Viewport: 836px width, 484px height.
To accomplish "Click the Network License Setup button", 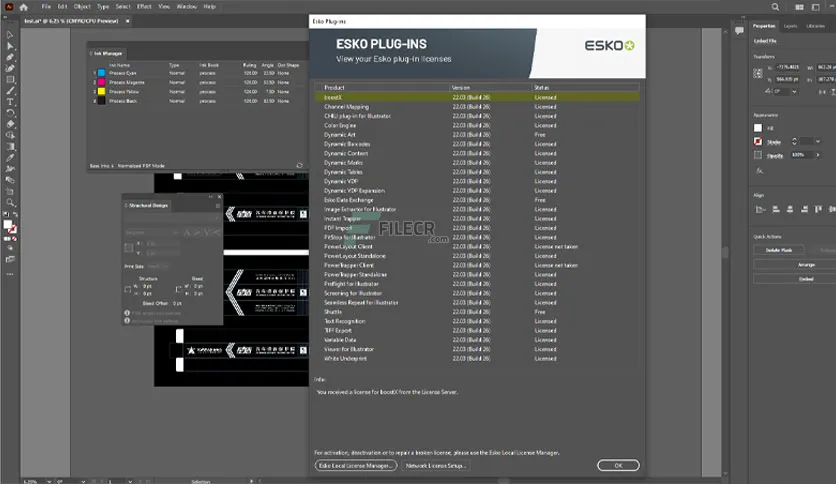I will [436, 465].
